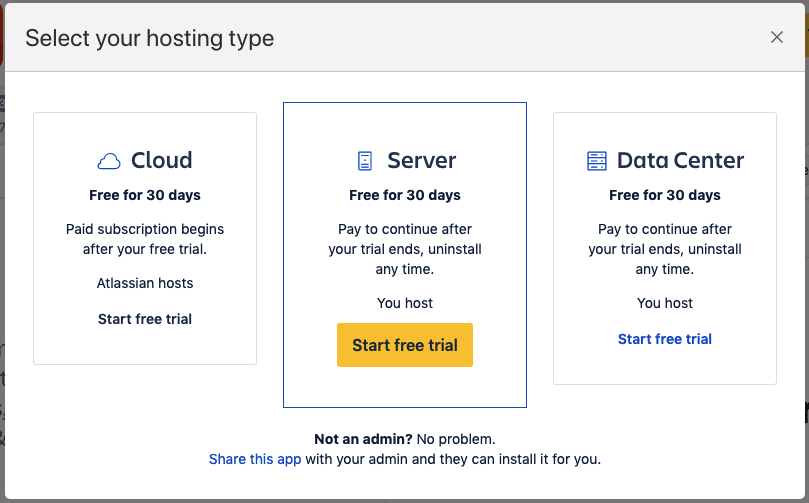The width and height of the screenshot is (809, 503).
Task: Click the Data Center rack icon
Action: point(597,161)
